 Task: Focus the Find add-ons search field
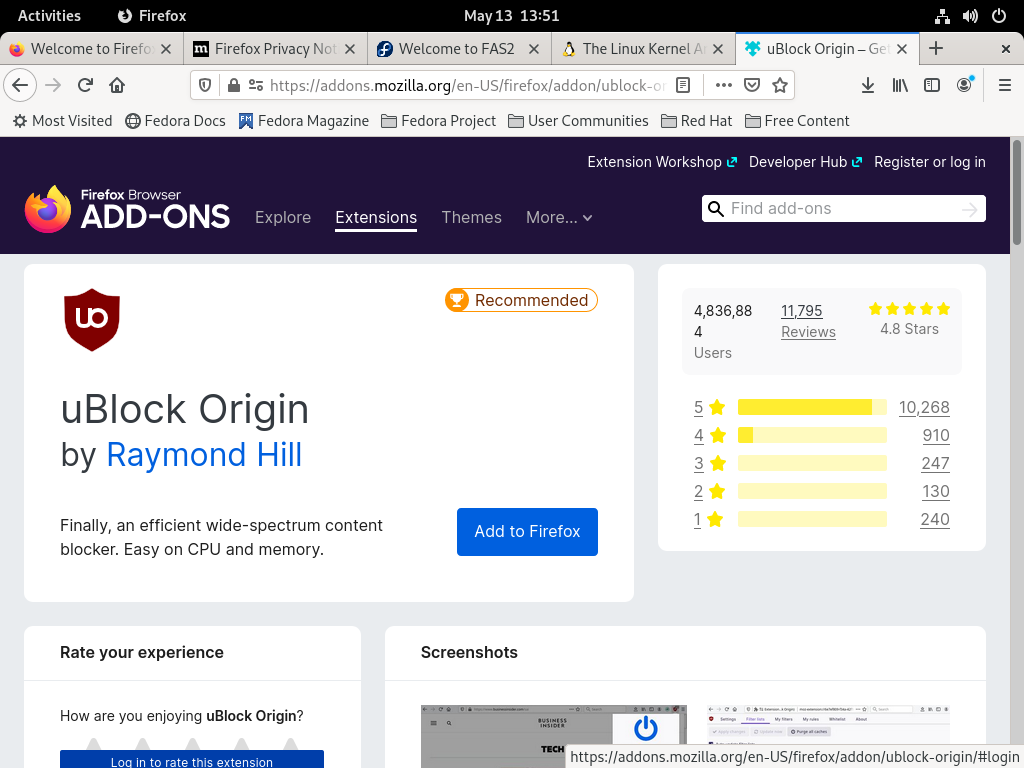pos(842,209)
